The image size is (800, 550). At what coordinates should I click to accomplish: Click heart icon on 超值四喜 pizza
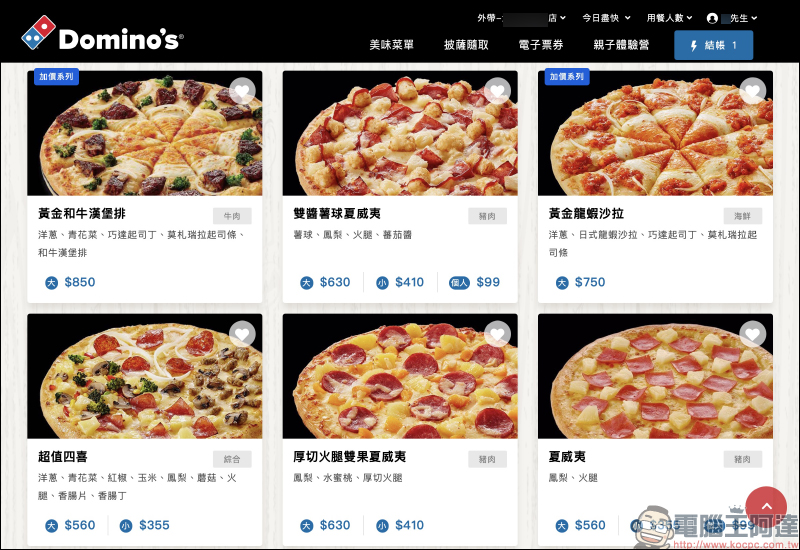point(242,334)
